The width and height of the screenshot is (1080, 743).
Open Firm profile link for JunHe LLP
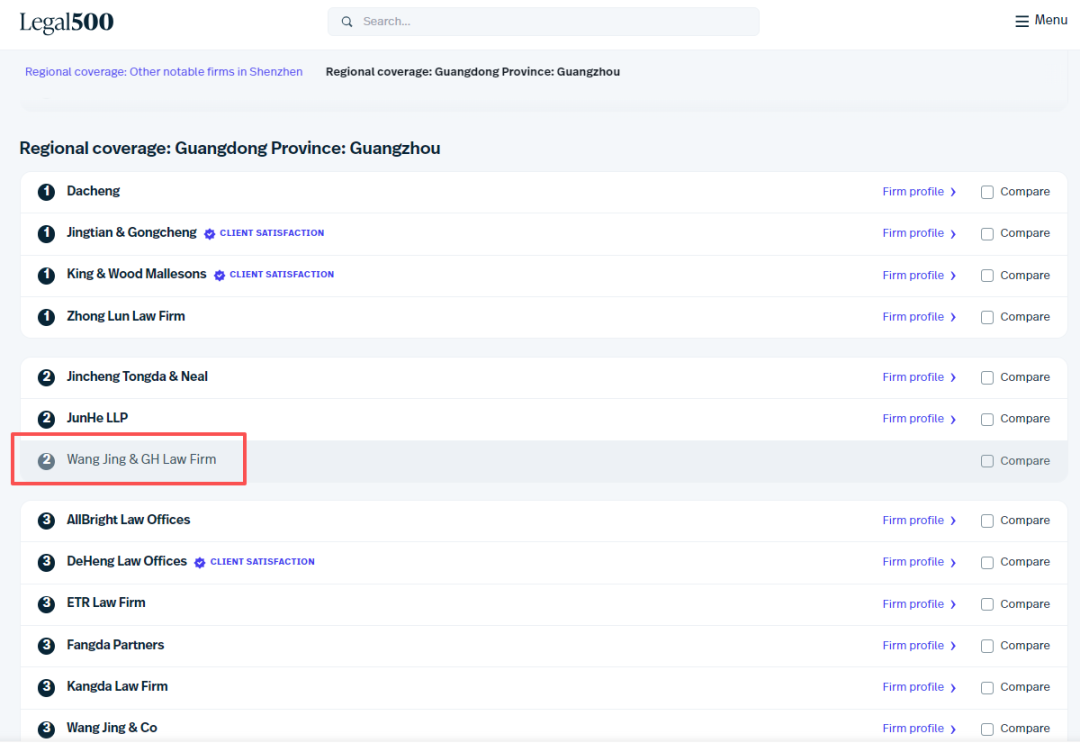tap(919, 418)
